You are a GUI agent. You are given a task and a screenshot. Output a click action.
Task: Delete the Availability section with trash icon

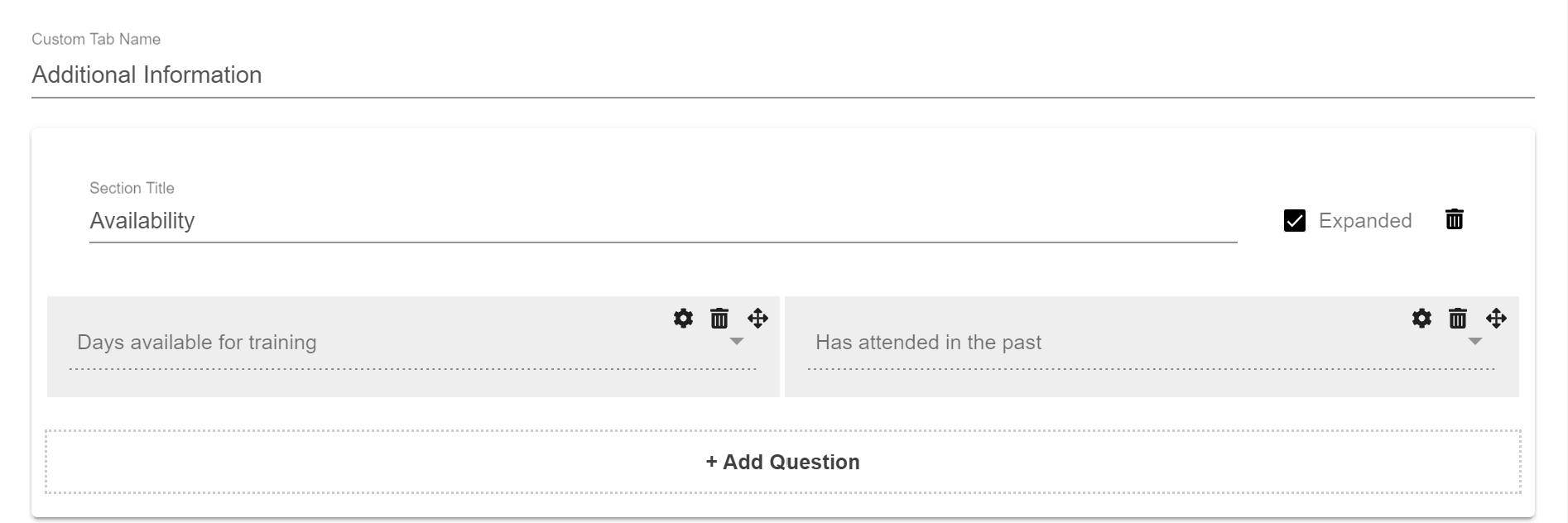coord(1455,219)
